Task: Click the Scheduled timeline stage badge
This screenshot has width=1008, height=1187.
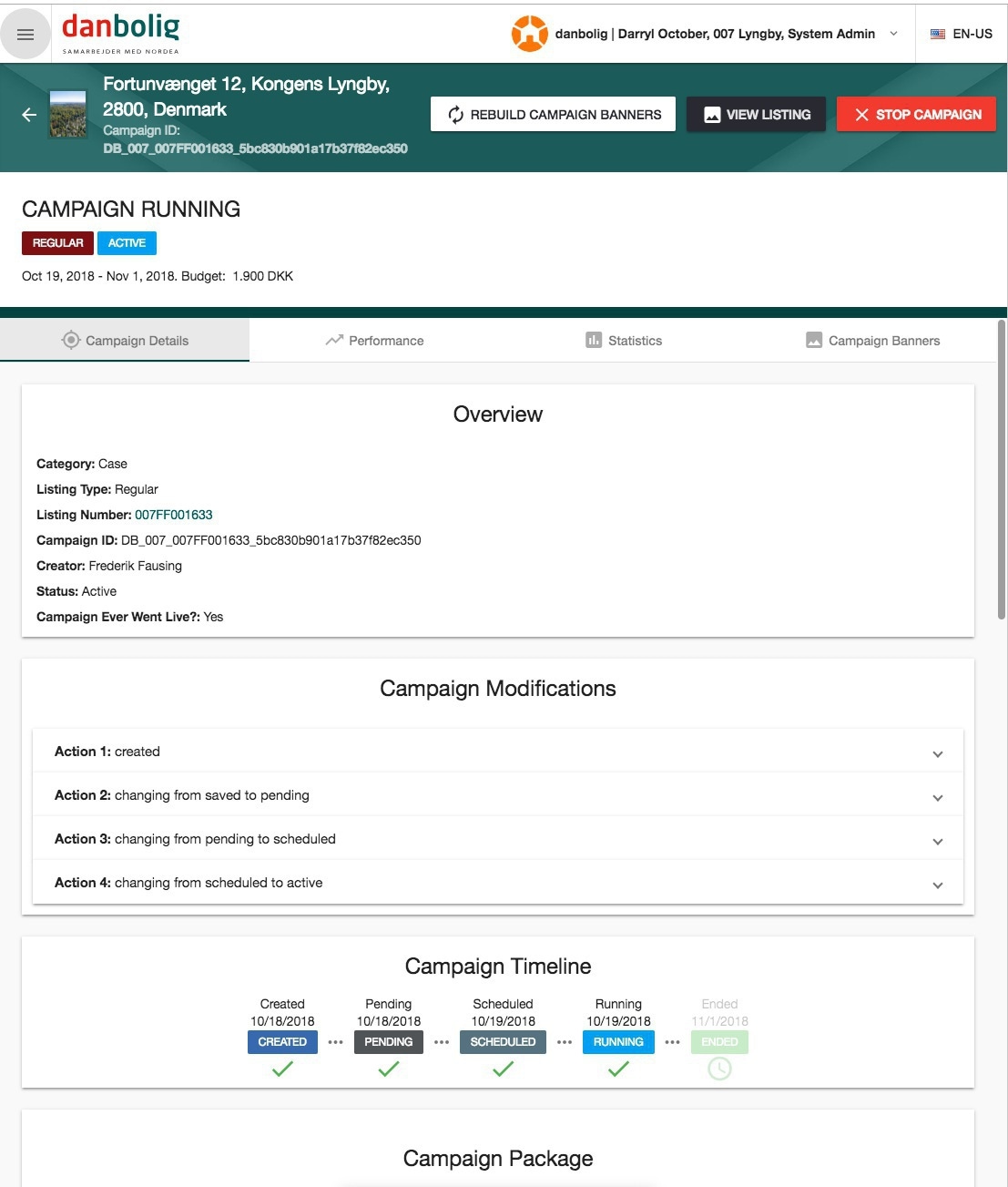Action: tap(503, 1042)
